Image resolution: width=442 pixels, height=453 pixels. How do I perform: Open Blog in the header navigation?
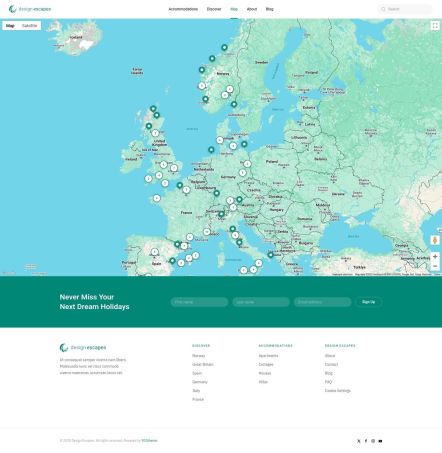click(x=270, y=9)
